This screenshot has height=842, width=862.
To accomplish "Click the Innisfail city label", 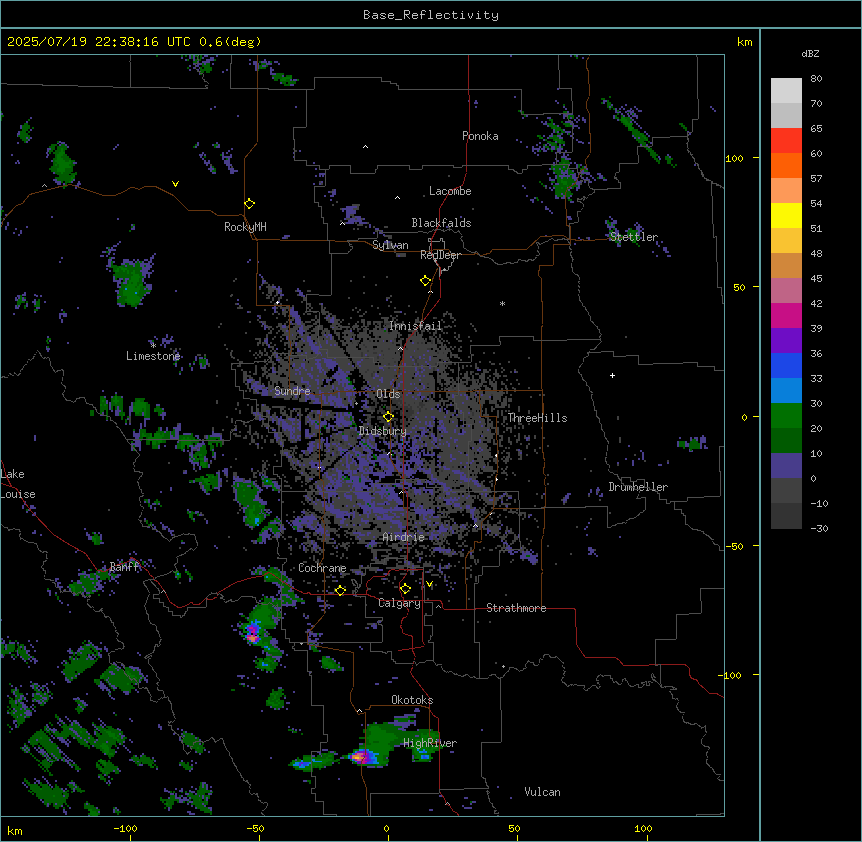I will click(416, 326).
